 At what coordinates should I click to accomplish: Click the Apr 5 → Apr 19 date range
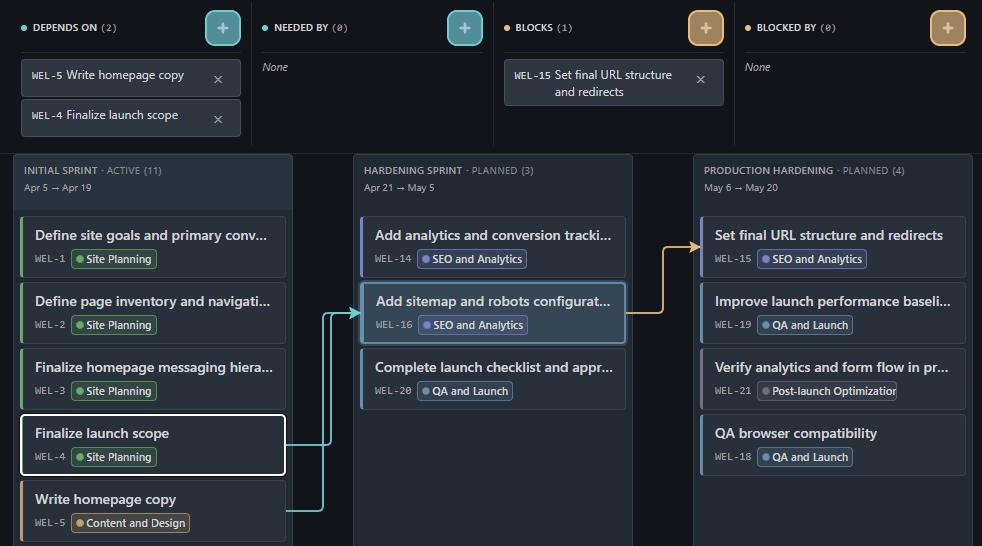coord(58,188)
